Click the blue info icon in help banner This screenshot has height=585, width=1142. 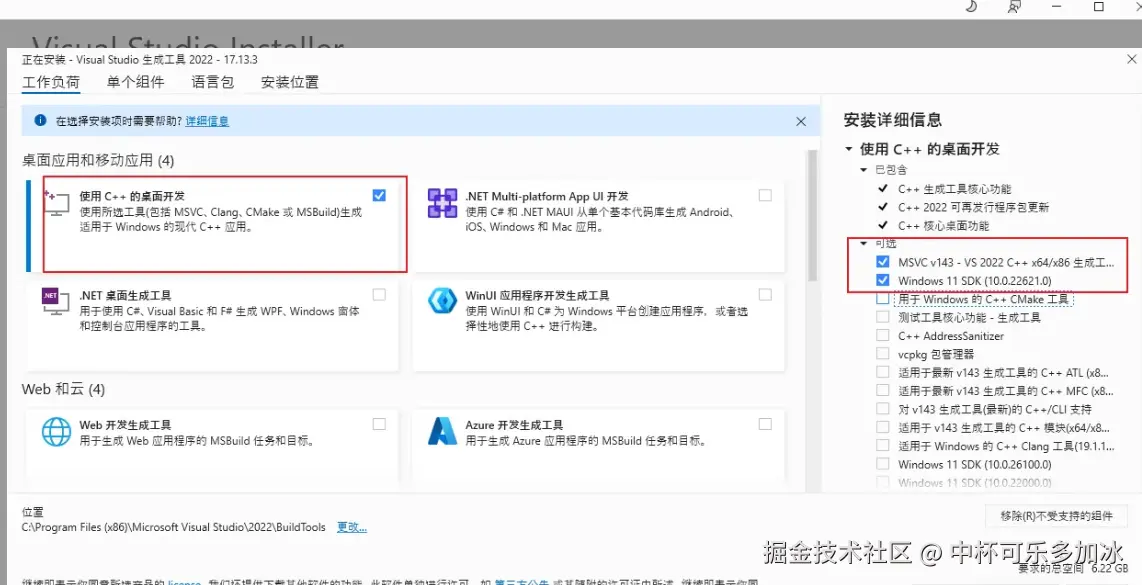(40, 121)
